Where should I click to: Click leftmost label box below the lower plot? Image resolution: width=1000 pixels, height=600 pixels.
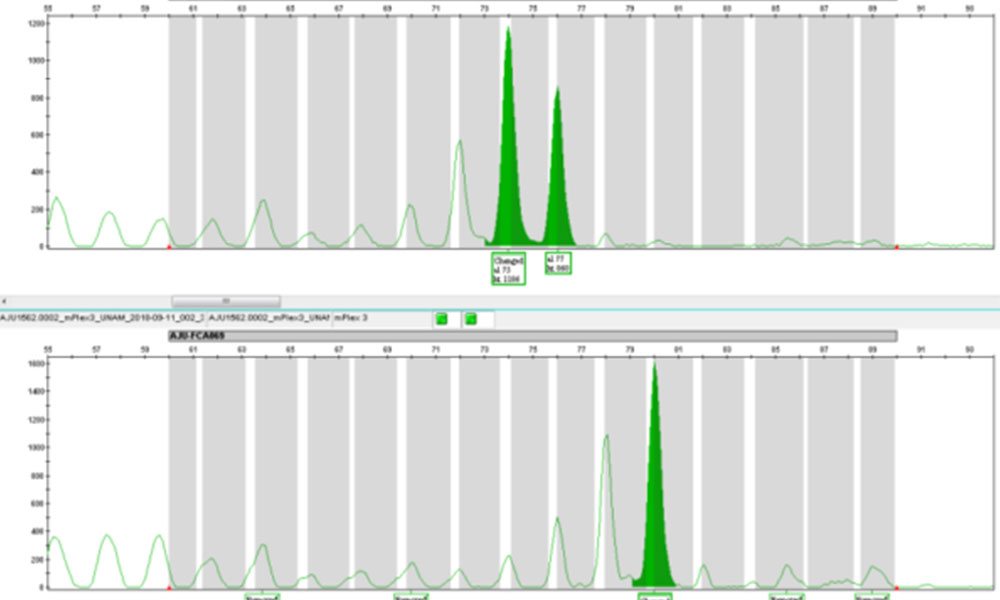tap(262, 596)
